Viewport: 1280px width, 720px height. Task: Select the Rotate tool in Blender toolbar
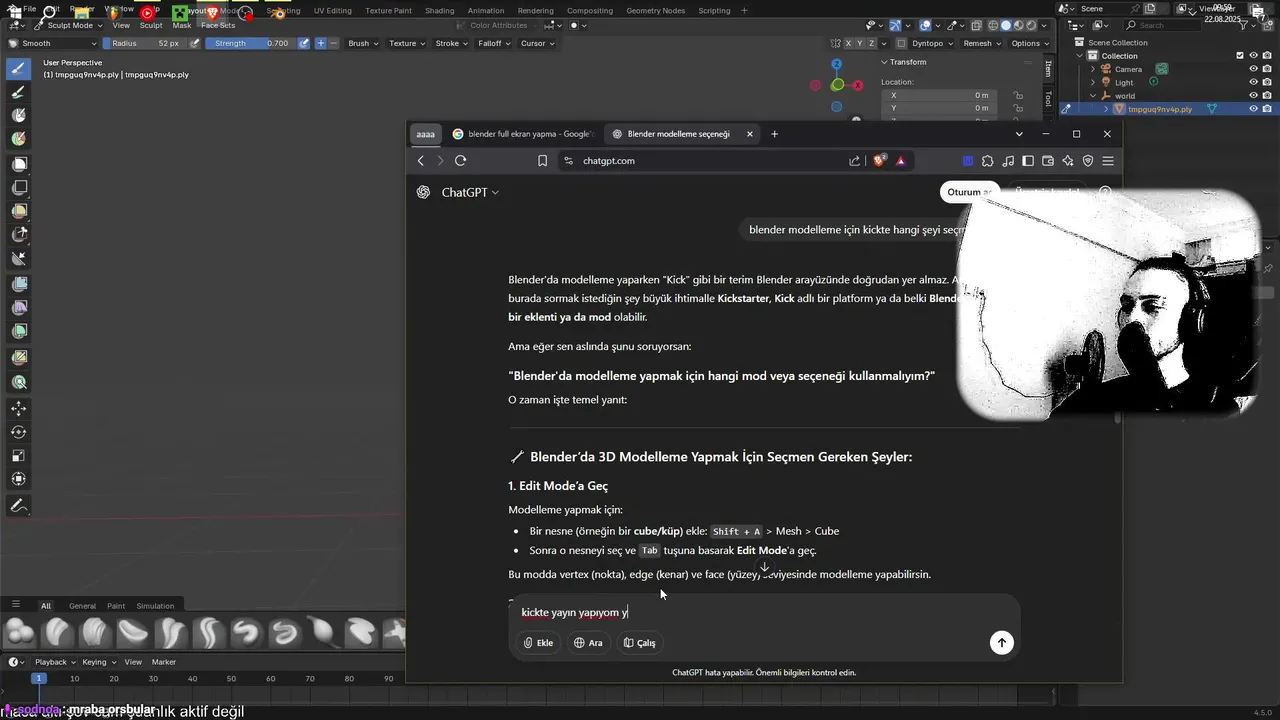18,432
